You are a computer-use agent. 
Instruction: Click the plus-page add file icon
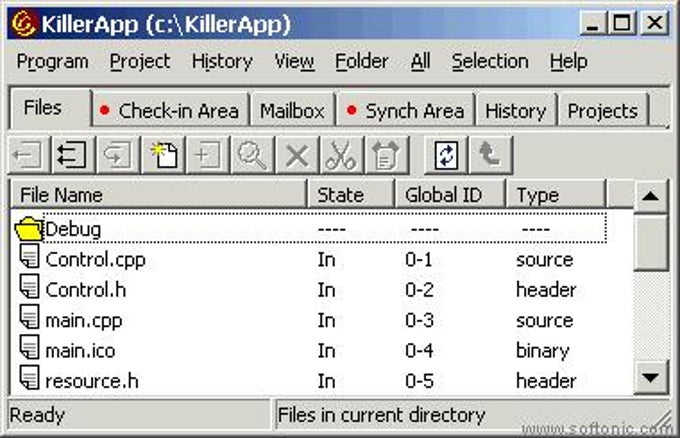pos(208,155)
